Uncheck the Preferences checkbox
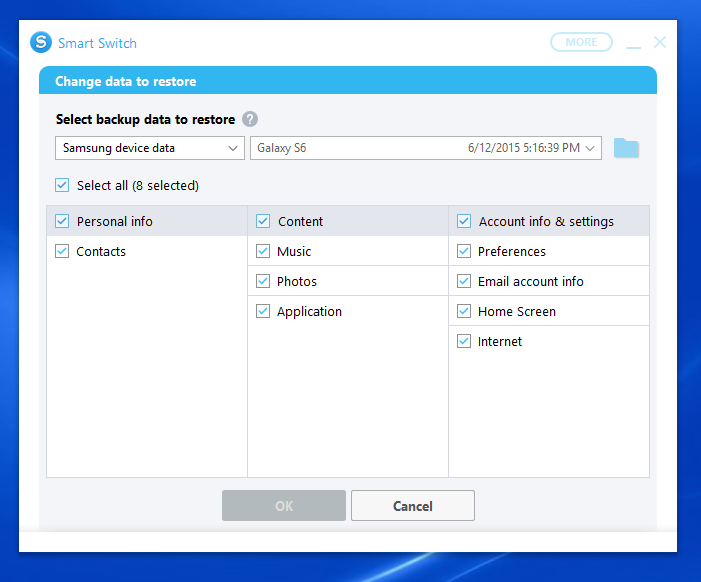Image resolution: width=701 pixels, height=582 pixels. coord(464,251)
